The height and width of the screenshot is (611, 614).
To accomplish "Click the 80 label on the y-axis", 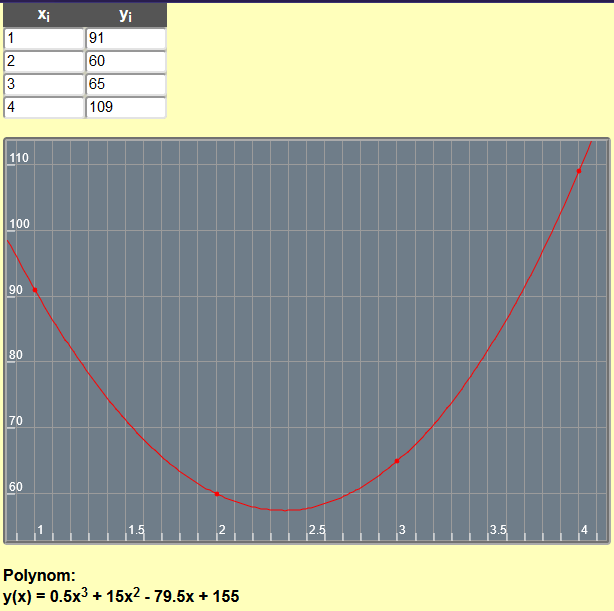I will click(15, 355).
